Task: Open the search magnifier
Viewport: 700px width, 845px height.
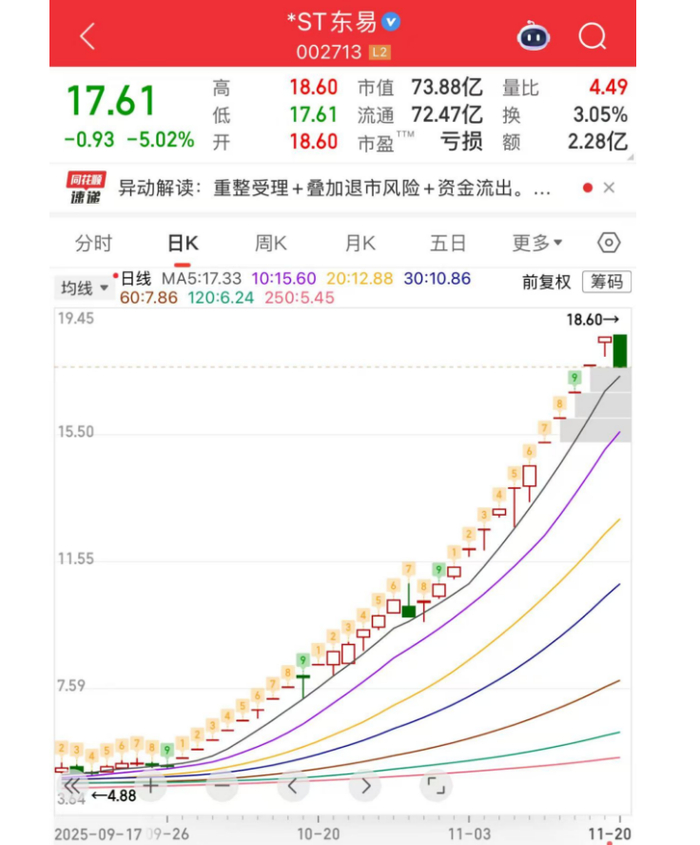Action: (592, 37)
